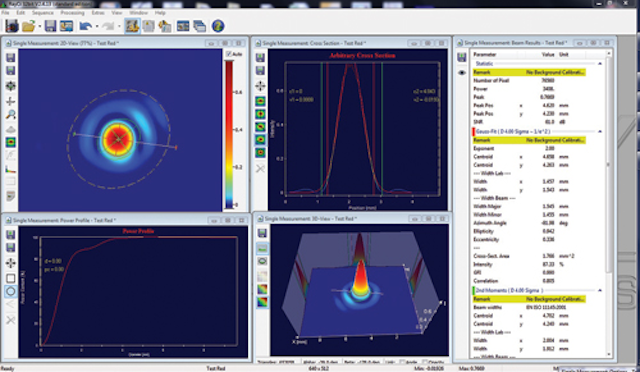Click third beam cross-section mode icon
The width and height of the screenshot is (640, 372).
click(x=260, y=127)
